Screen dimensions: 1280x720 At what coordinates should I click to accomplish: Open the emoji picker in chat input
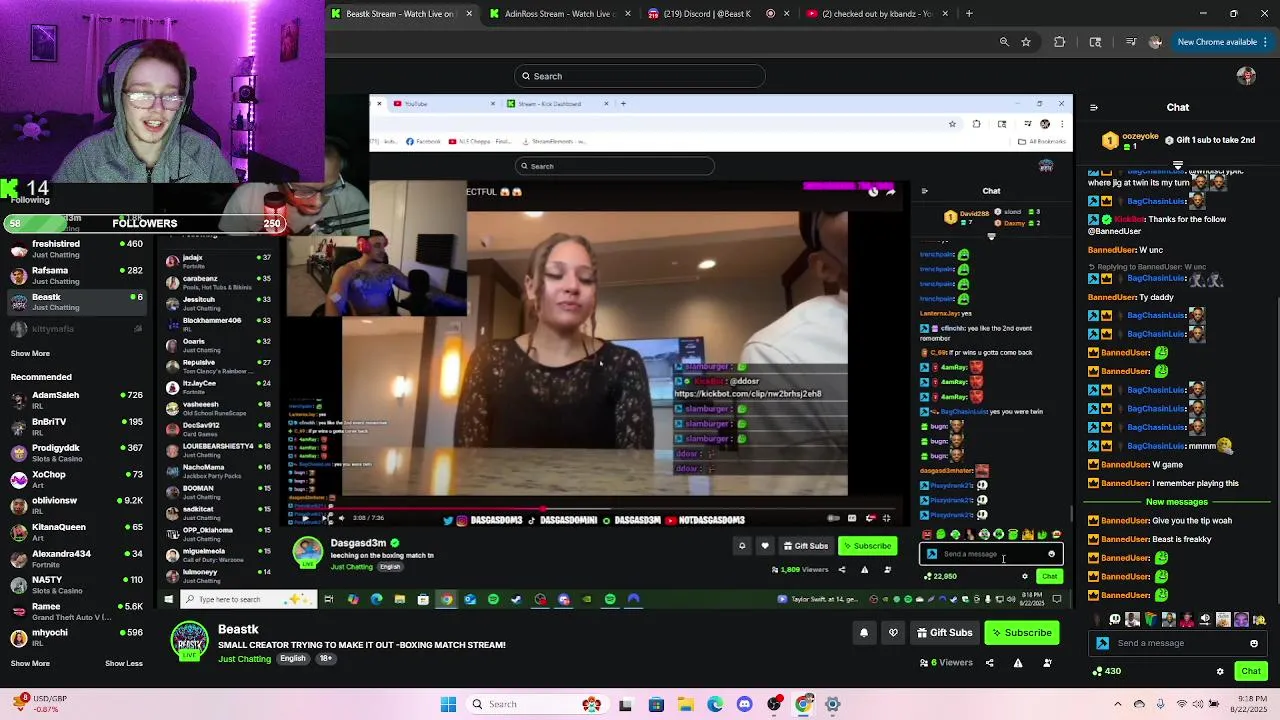[1254, 644]
